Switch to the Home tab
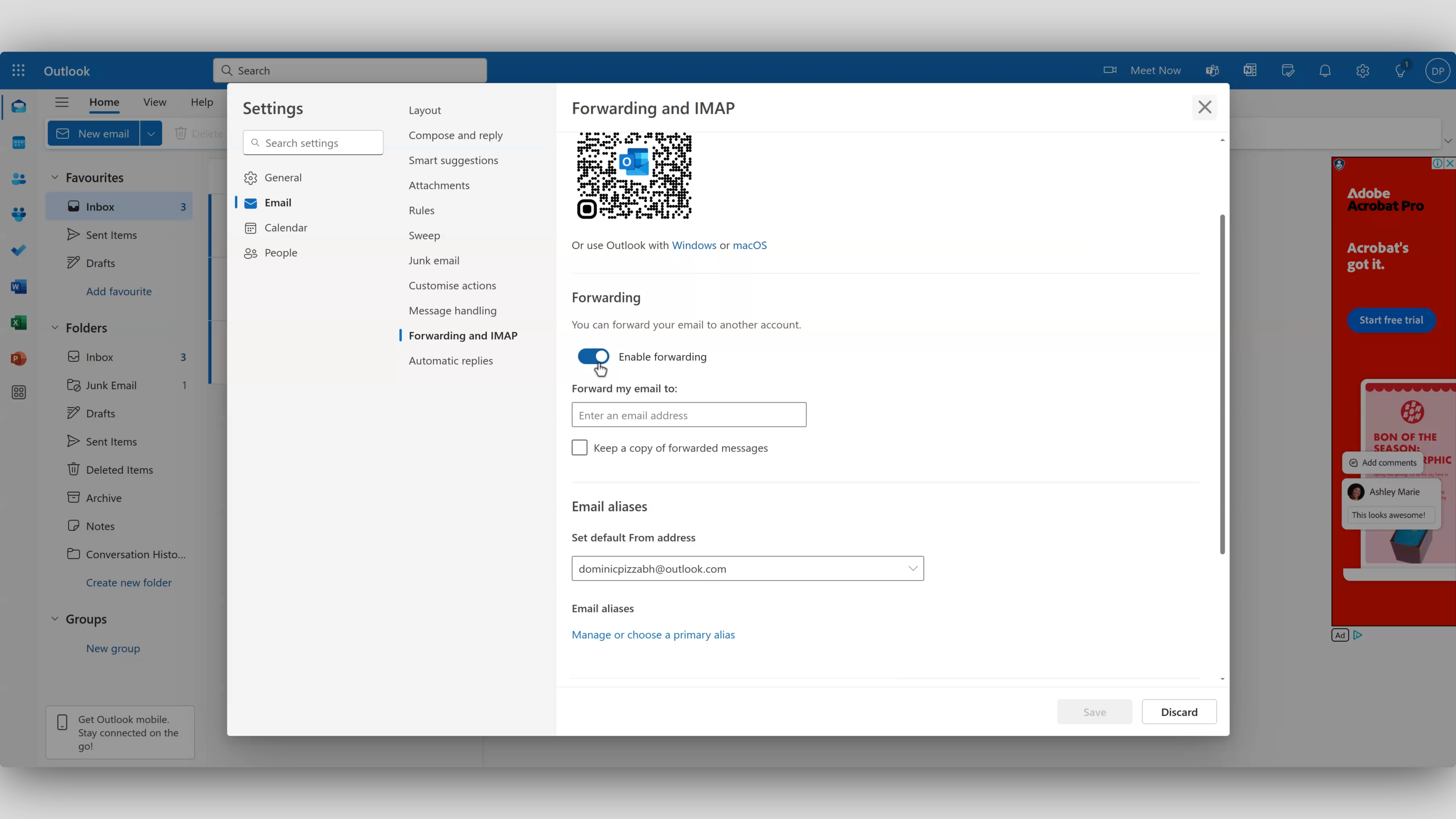 (104, 102)
